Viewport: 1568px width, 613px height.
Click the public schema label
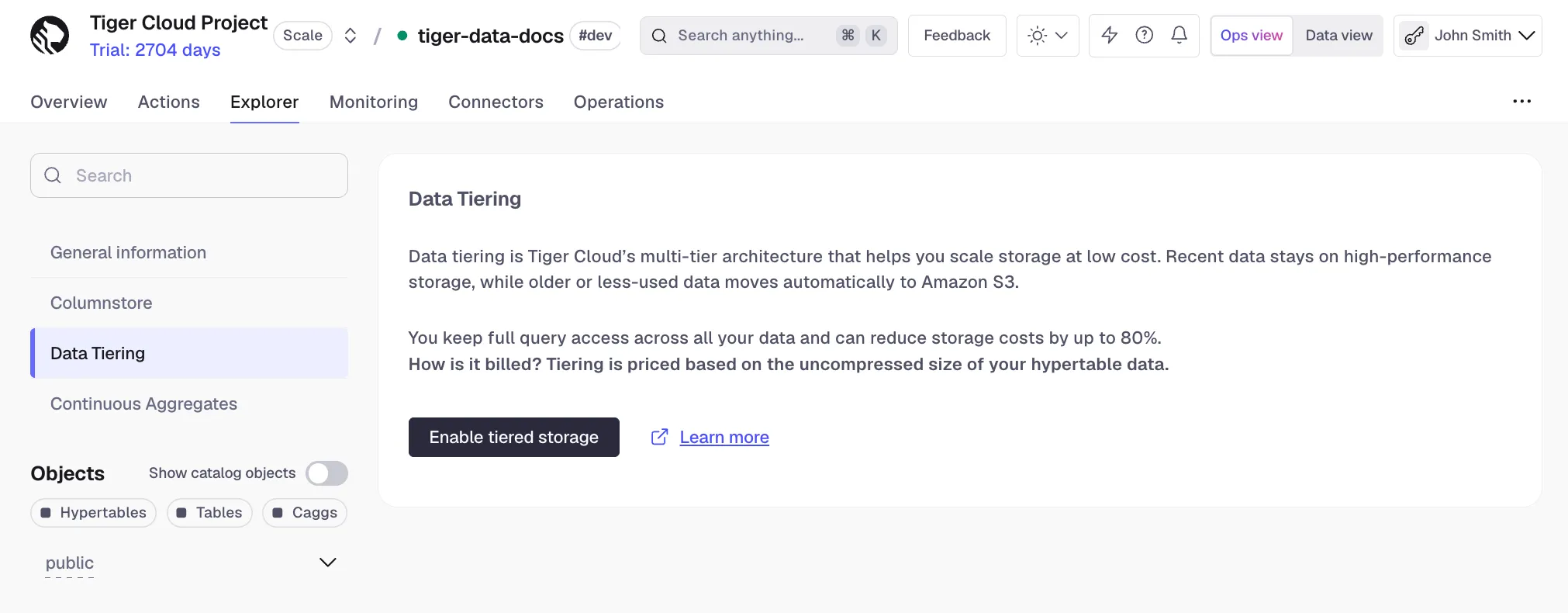point(70,563)
